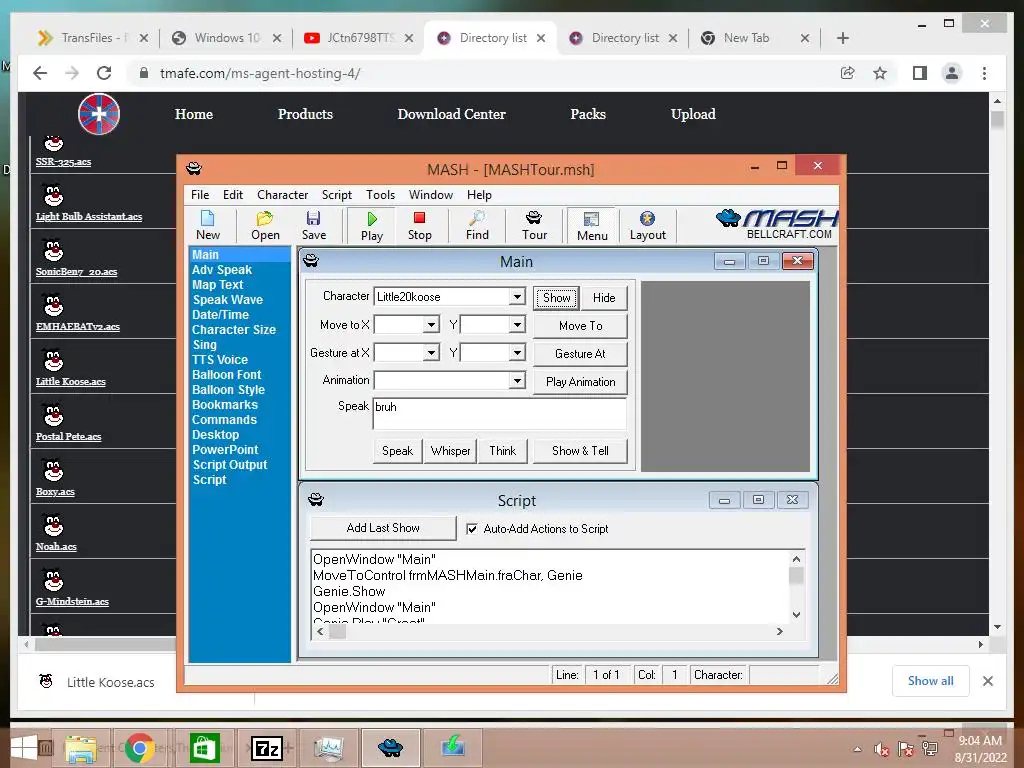Open the Script menu

point(336,195)
